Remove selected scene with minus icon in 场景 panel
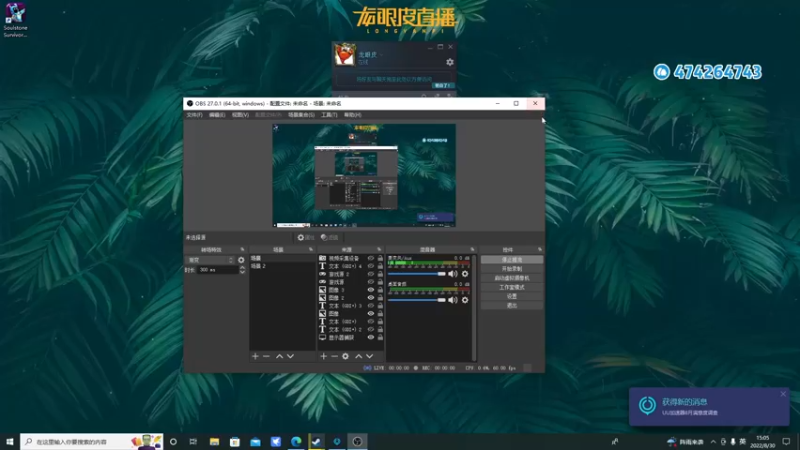 (x=266, y=356)
